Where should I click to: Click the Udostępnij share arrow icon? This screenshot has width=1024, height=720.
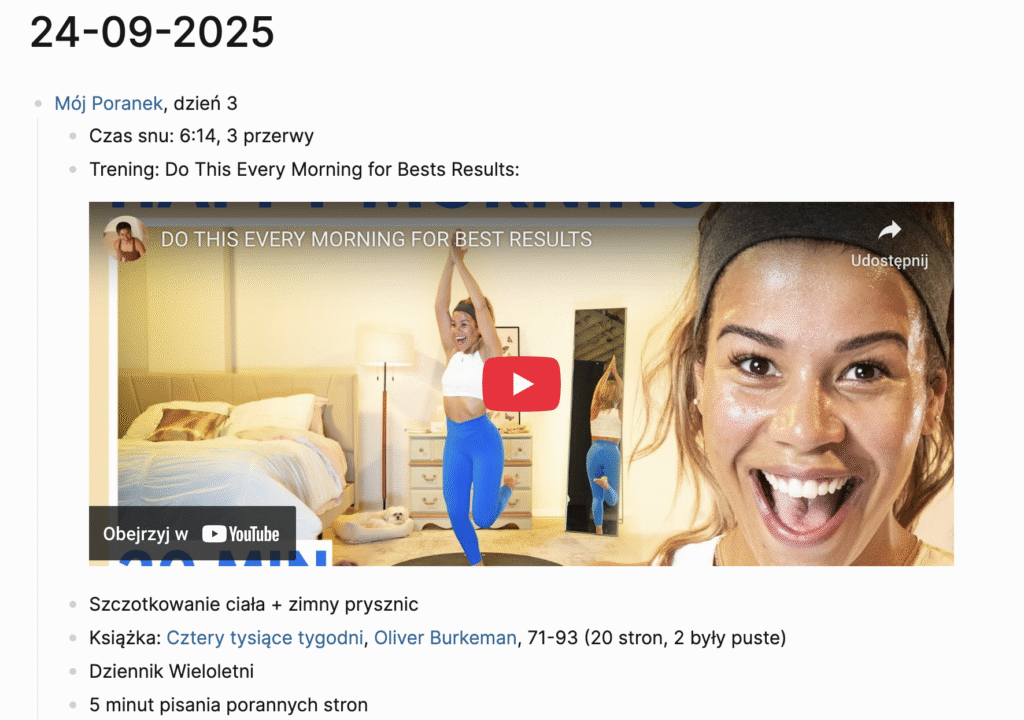889,230
